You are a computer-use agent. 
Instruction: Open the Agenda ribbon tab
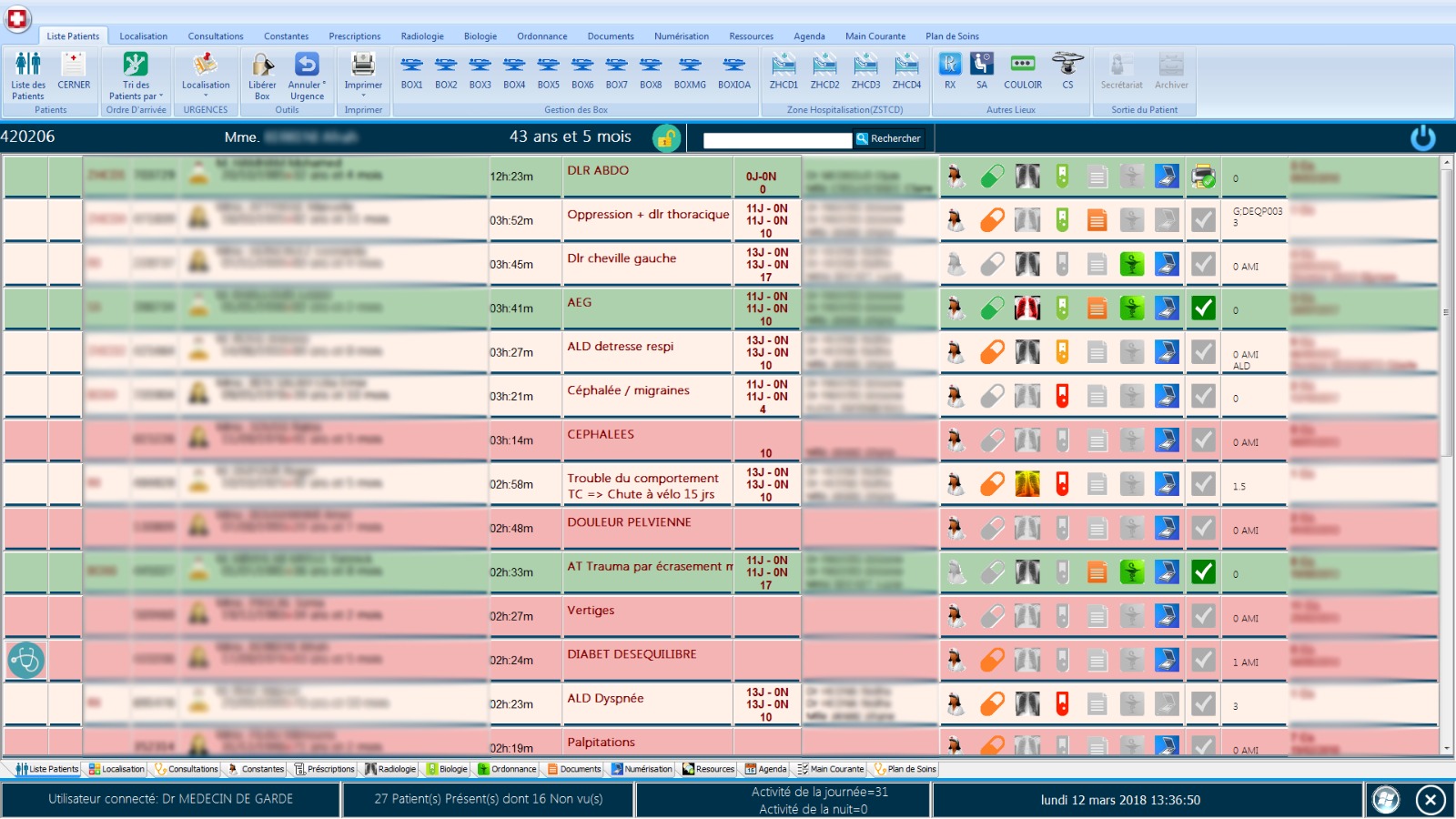click(809, 36)
